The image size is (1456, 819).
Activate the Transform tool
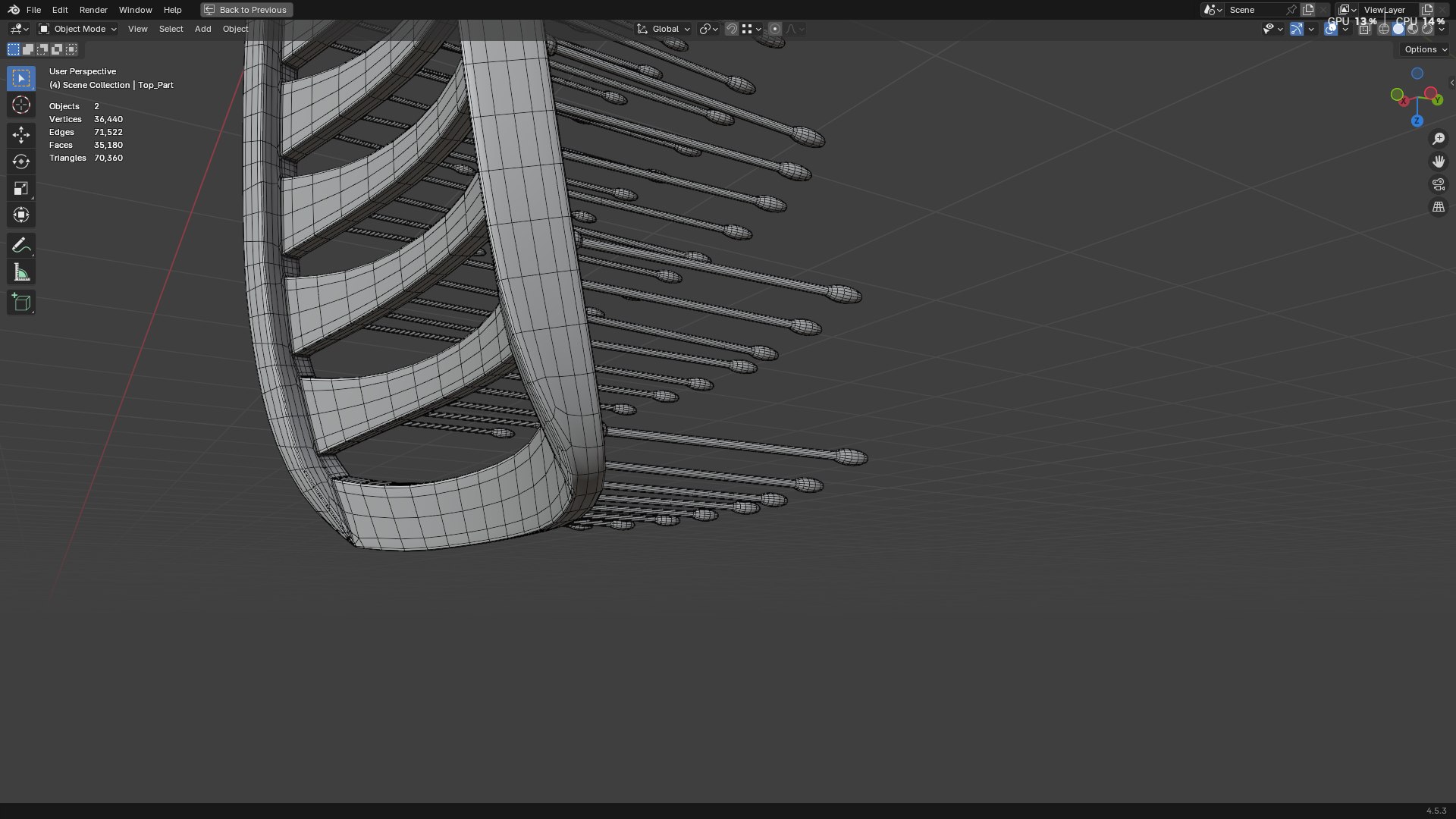(21, 215)
